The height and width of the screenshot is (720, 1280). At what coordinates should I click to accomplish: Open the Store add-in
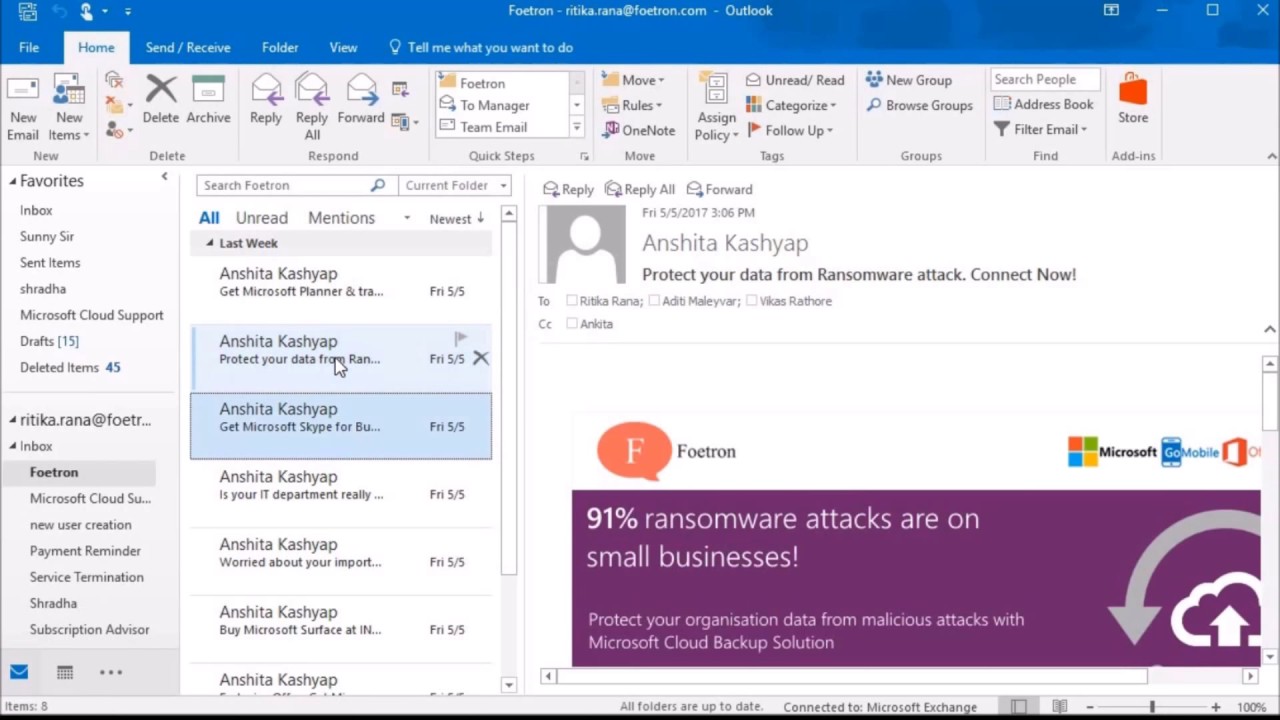coord(1133,99)
